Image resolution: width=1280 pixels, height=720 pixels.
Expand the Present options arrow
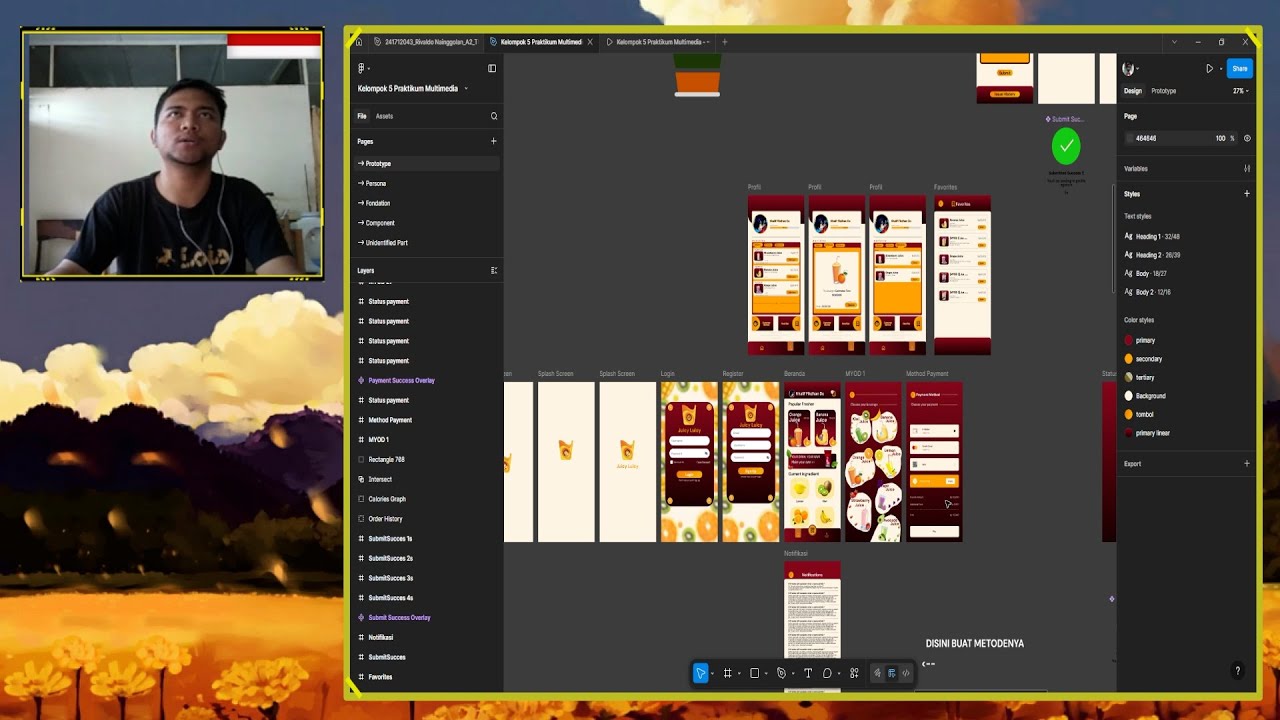(1220, 69)
